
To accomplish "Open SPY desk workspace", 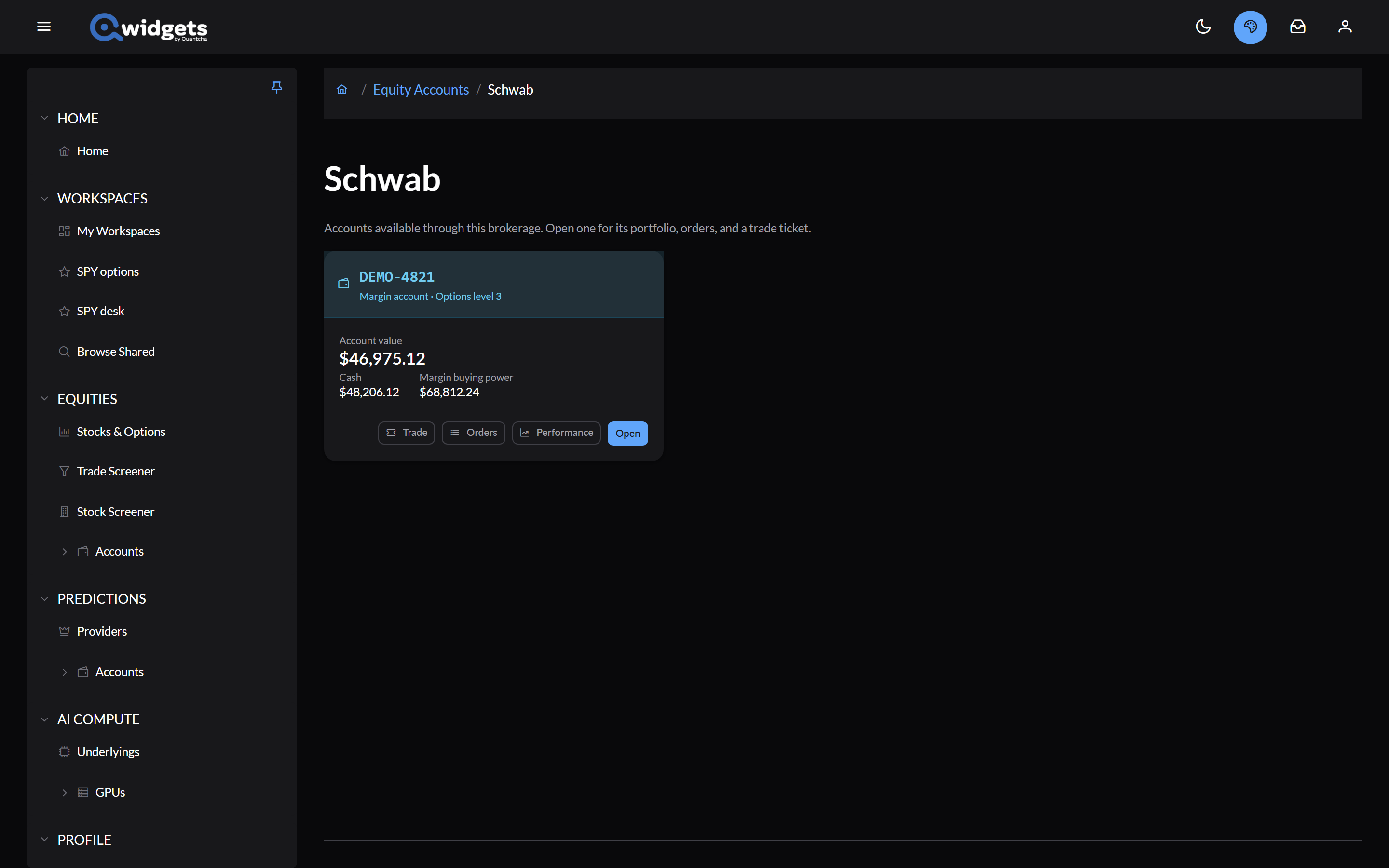I will pos(100,311).
